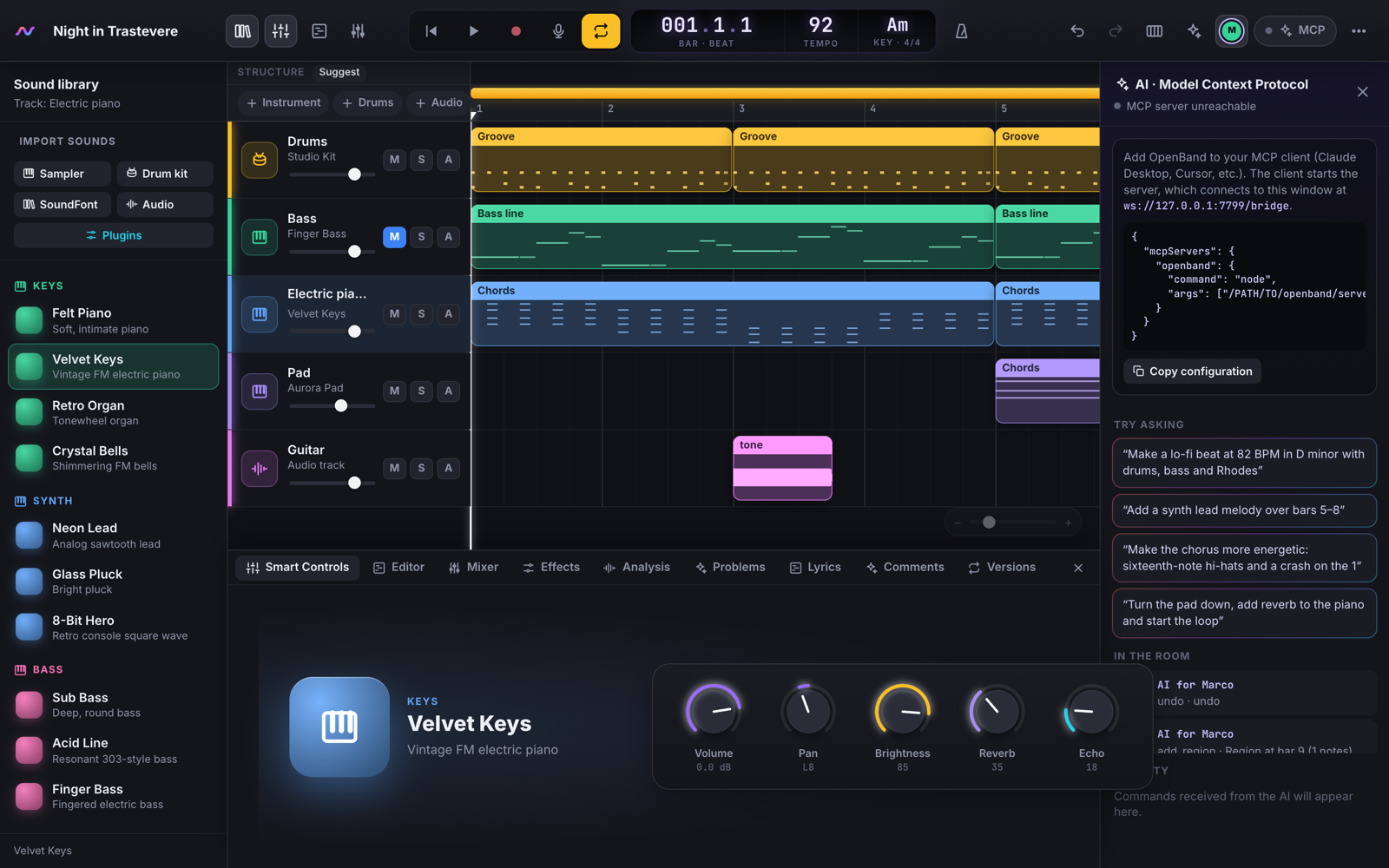
Task: Select the Neon Lead synth sound
Action: (x=114, y=536)
